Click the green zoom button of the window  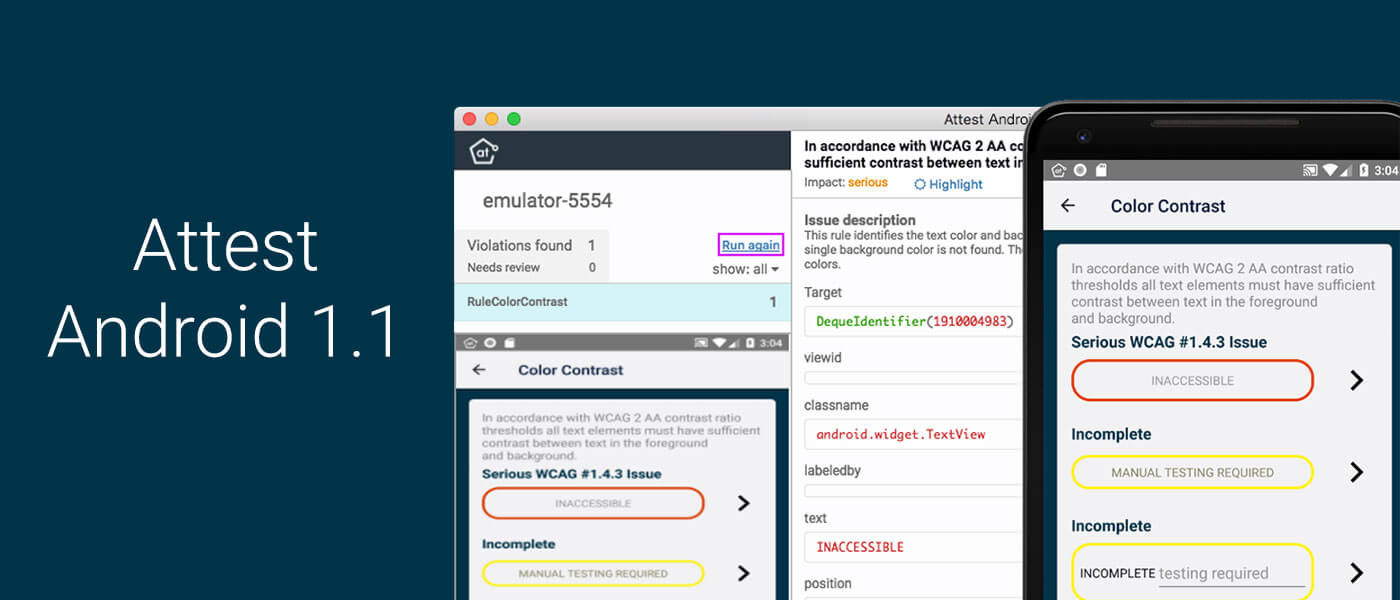(514, 119)
